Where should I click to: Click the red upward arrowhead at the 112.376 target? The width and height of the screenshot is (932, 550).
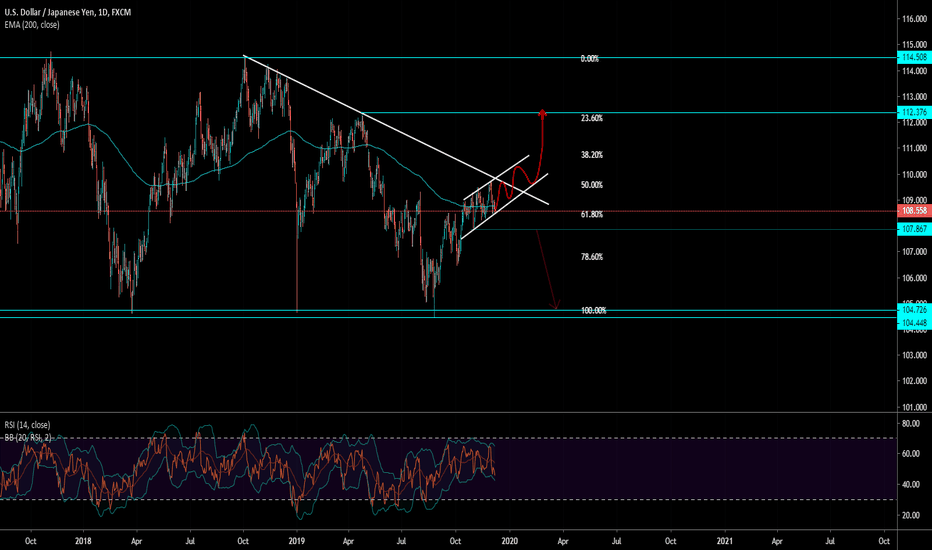pyautogui.click(x=542, y=112)
